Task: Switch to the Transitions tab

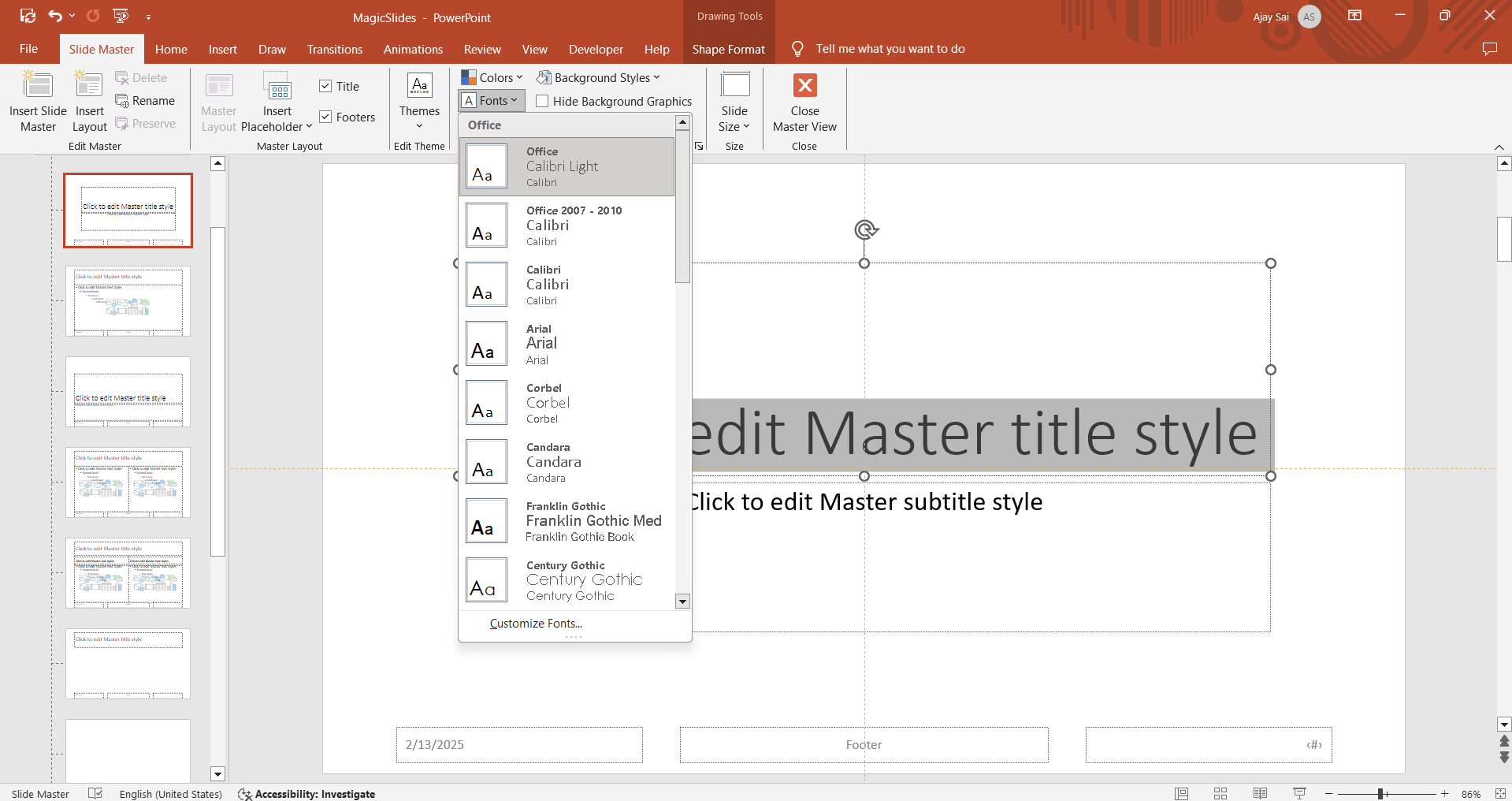Action: [334, 49]
